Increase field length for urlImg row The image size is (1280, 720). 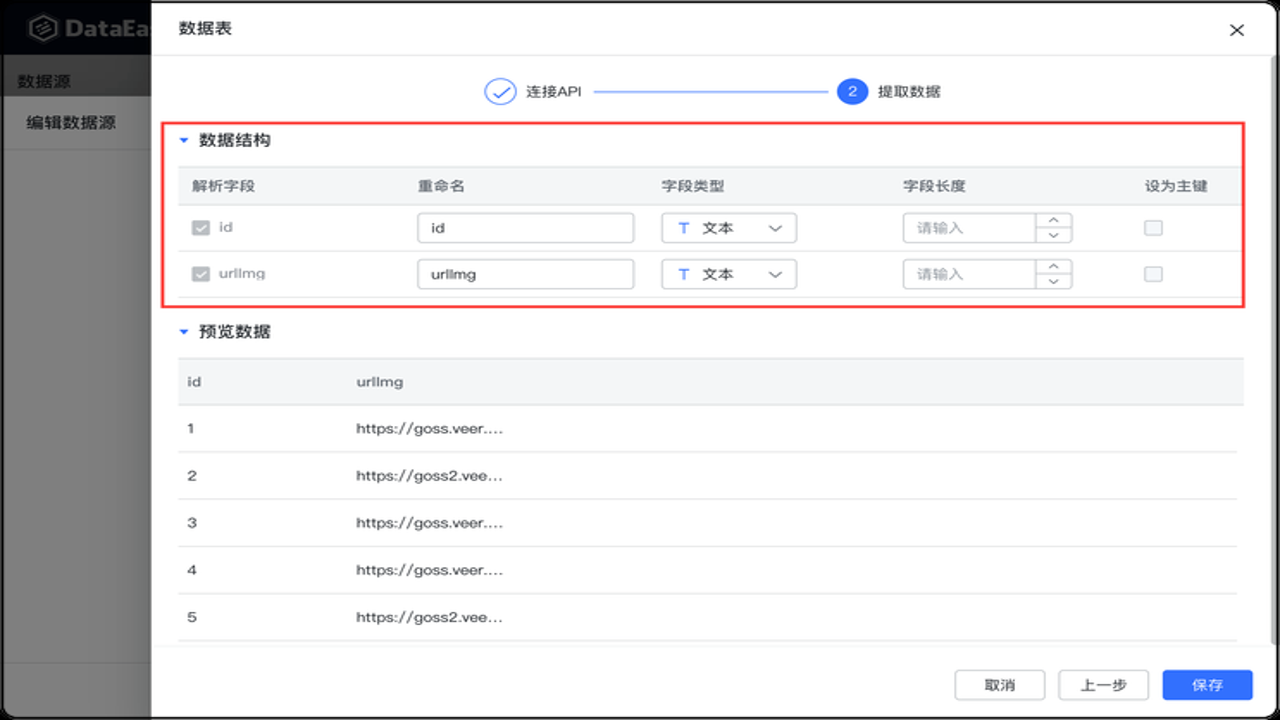[1053, 267]
